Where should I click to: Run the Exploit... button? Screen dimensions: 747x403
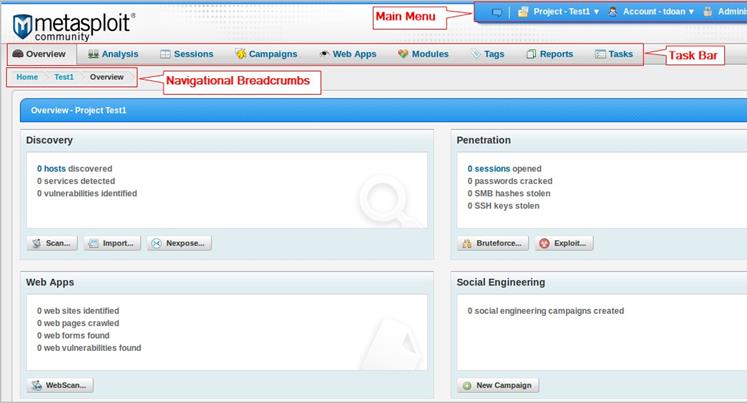coord(564,243)
